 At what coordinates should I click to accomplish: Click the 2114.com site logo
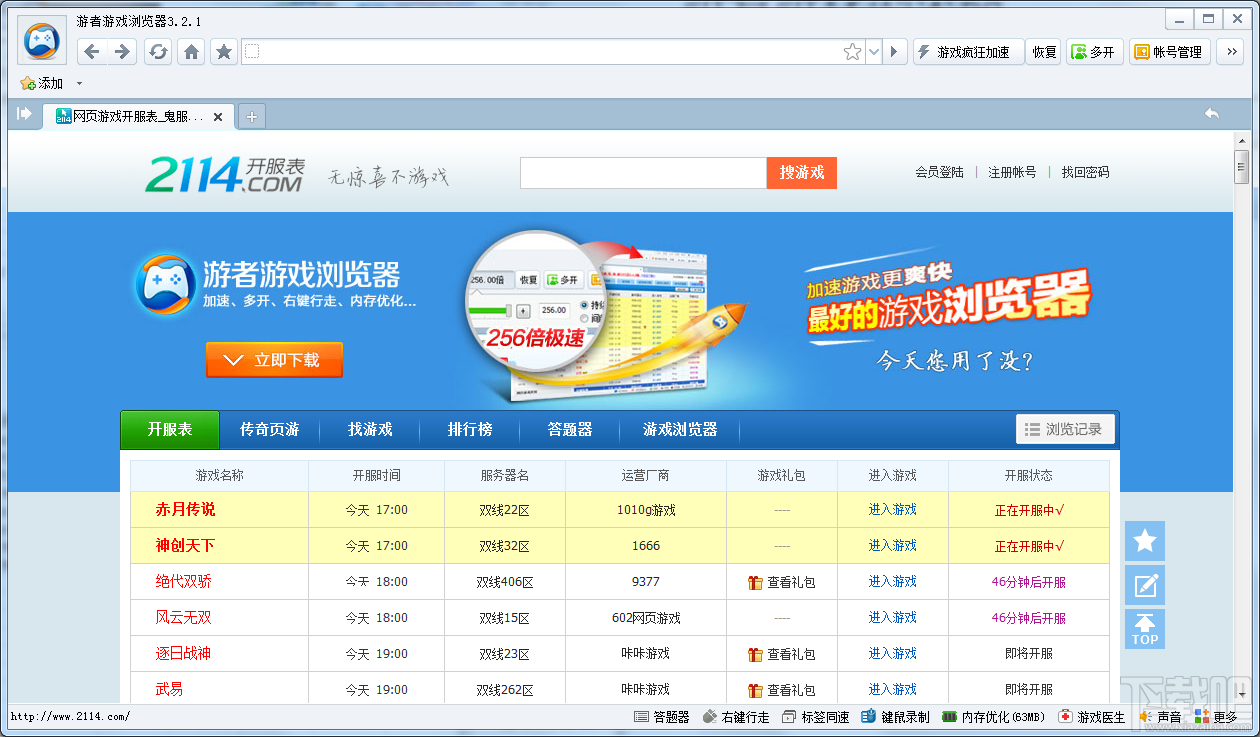pos(224,174)
